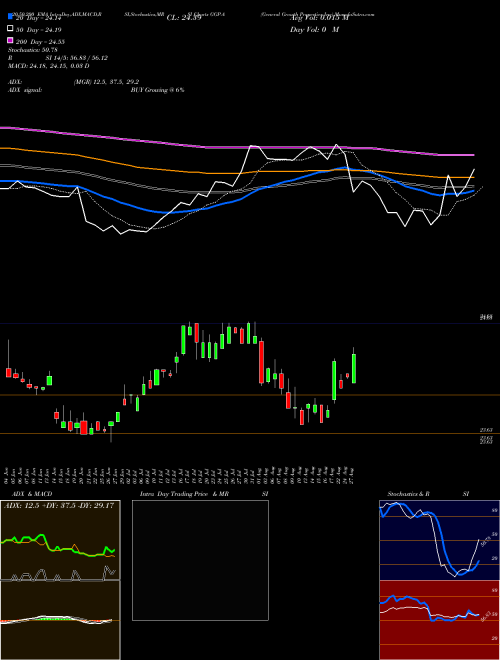
Task: Click the '20 Day - 24.14' legend text
Action: [x=39, y=18]
